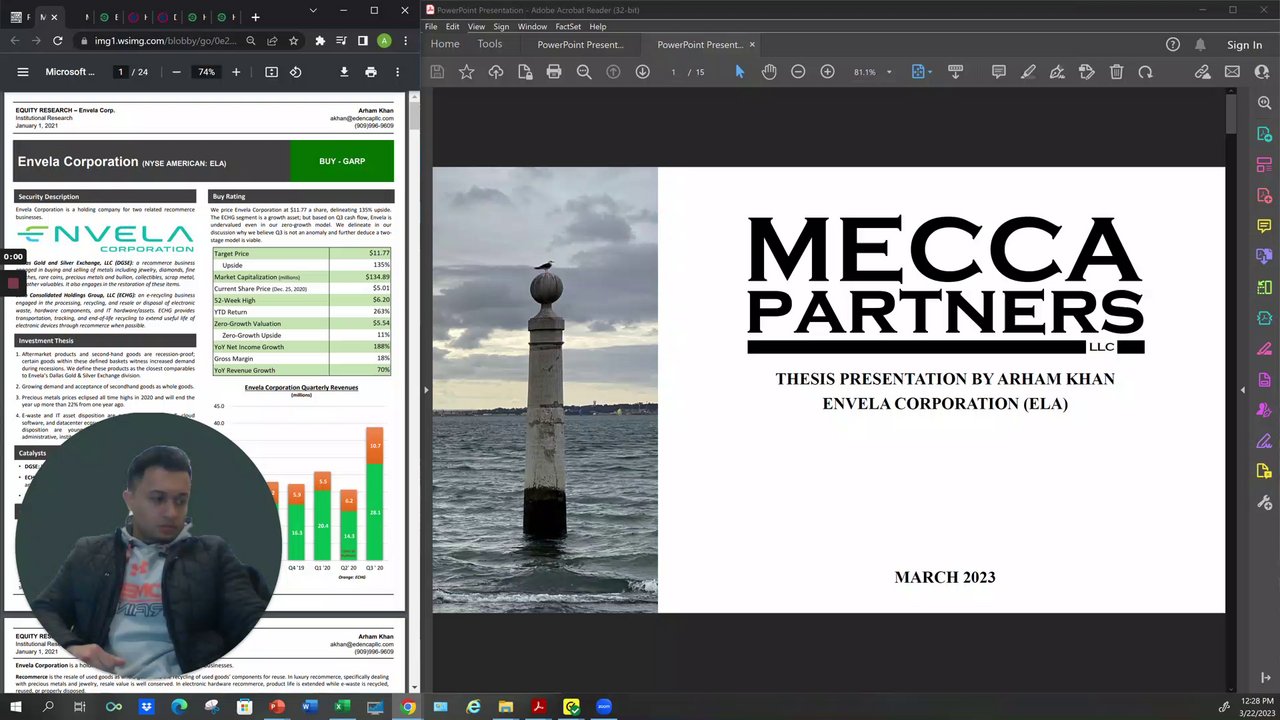
Task: Launch PowerPoint from the taskbar
Action: point(277,707)
